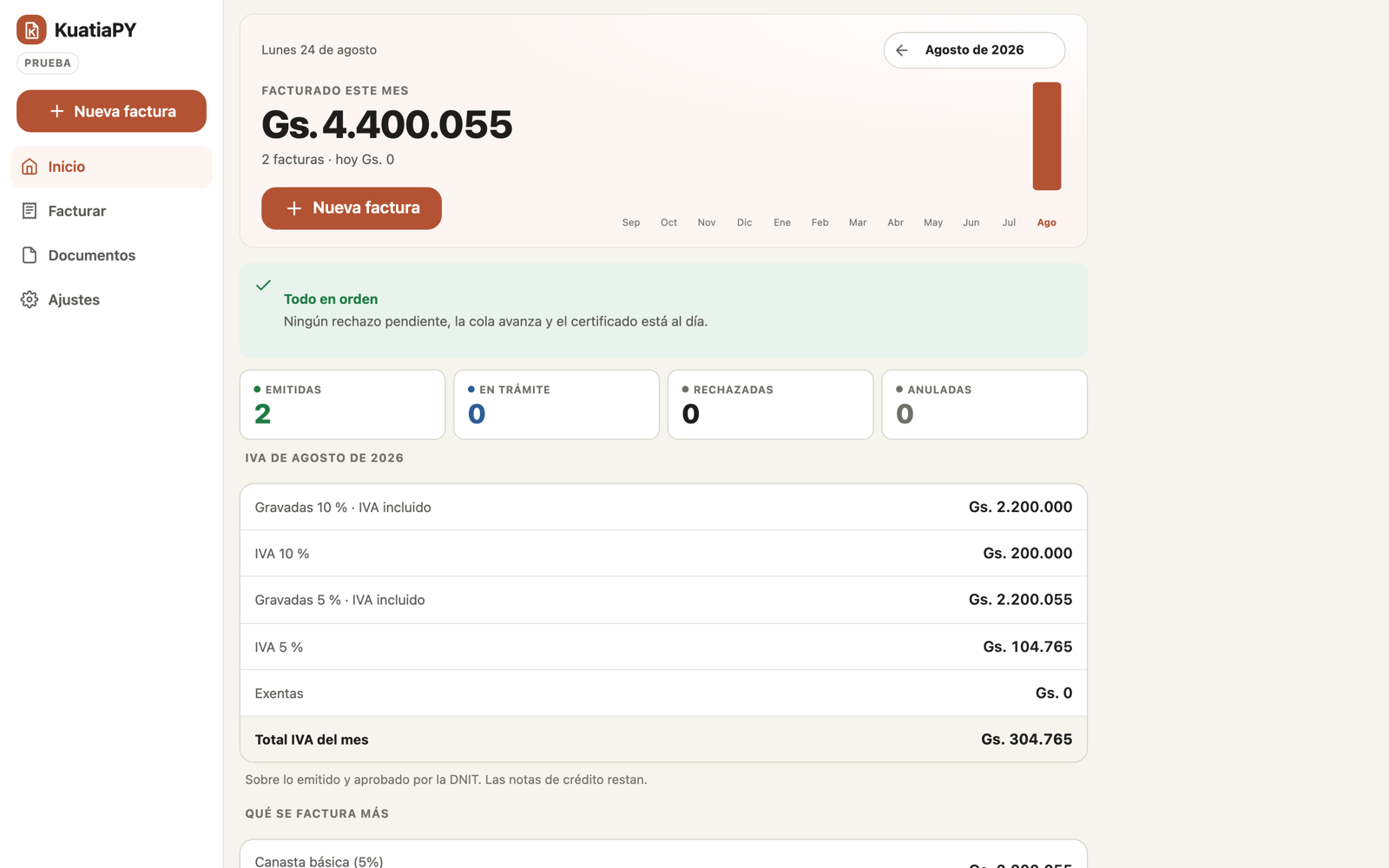Select the Sep month label in chart
The width and height of the screenshot is (1389, 868).
pyautogui.click(x=631, y=223)
